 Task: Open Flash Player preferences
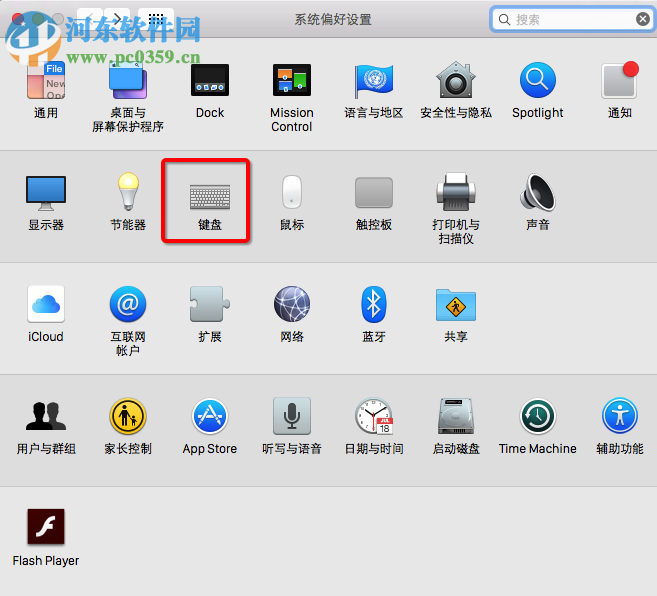[x=46, y=527]
